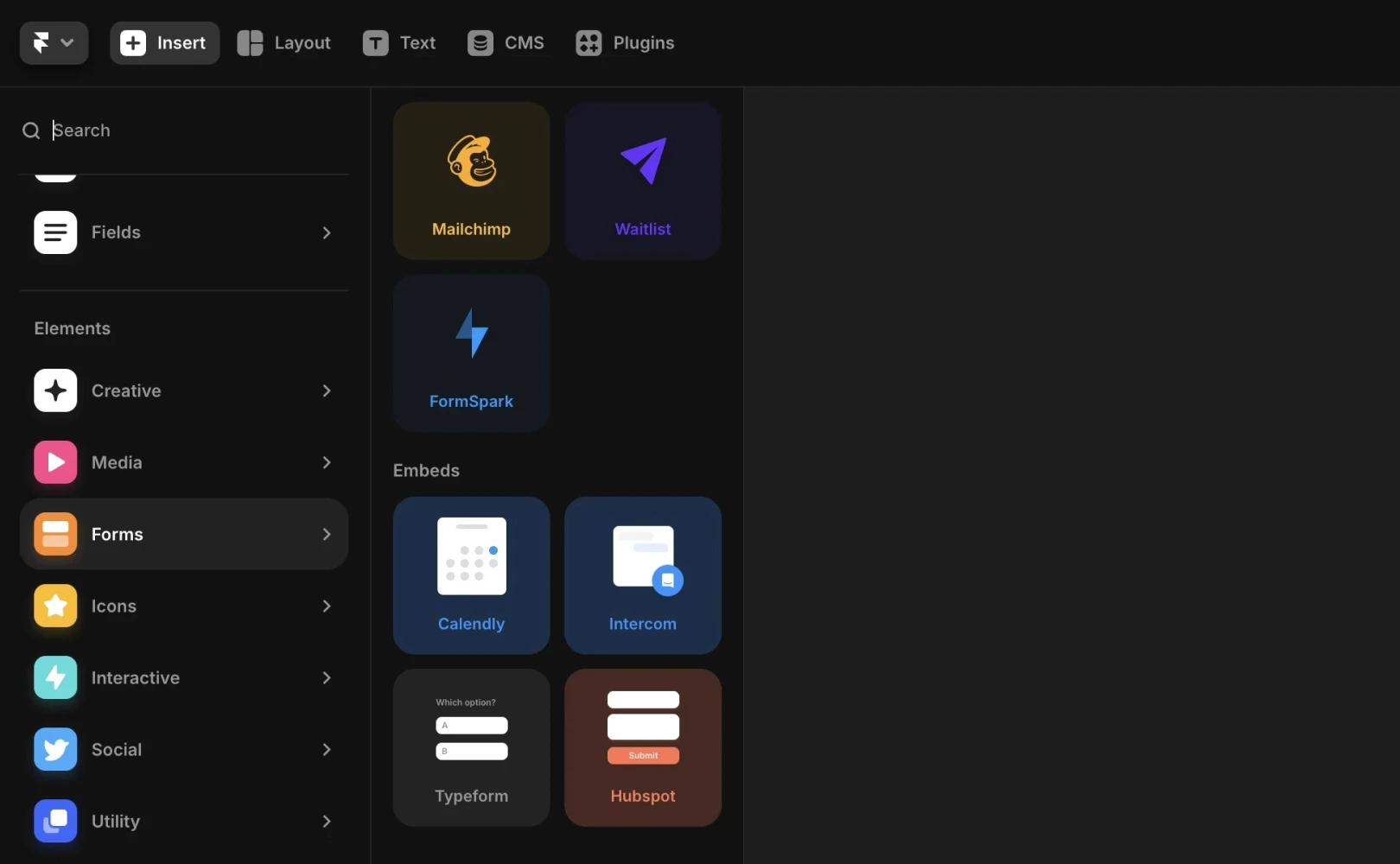The image size is (1400, 864).
Task: Click the Text T icon
Action: point(375,43)
